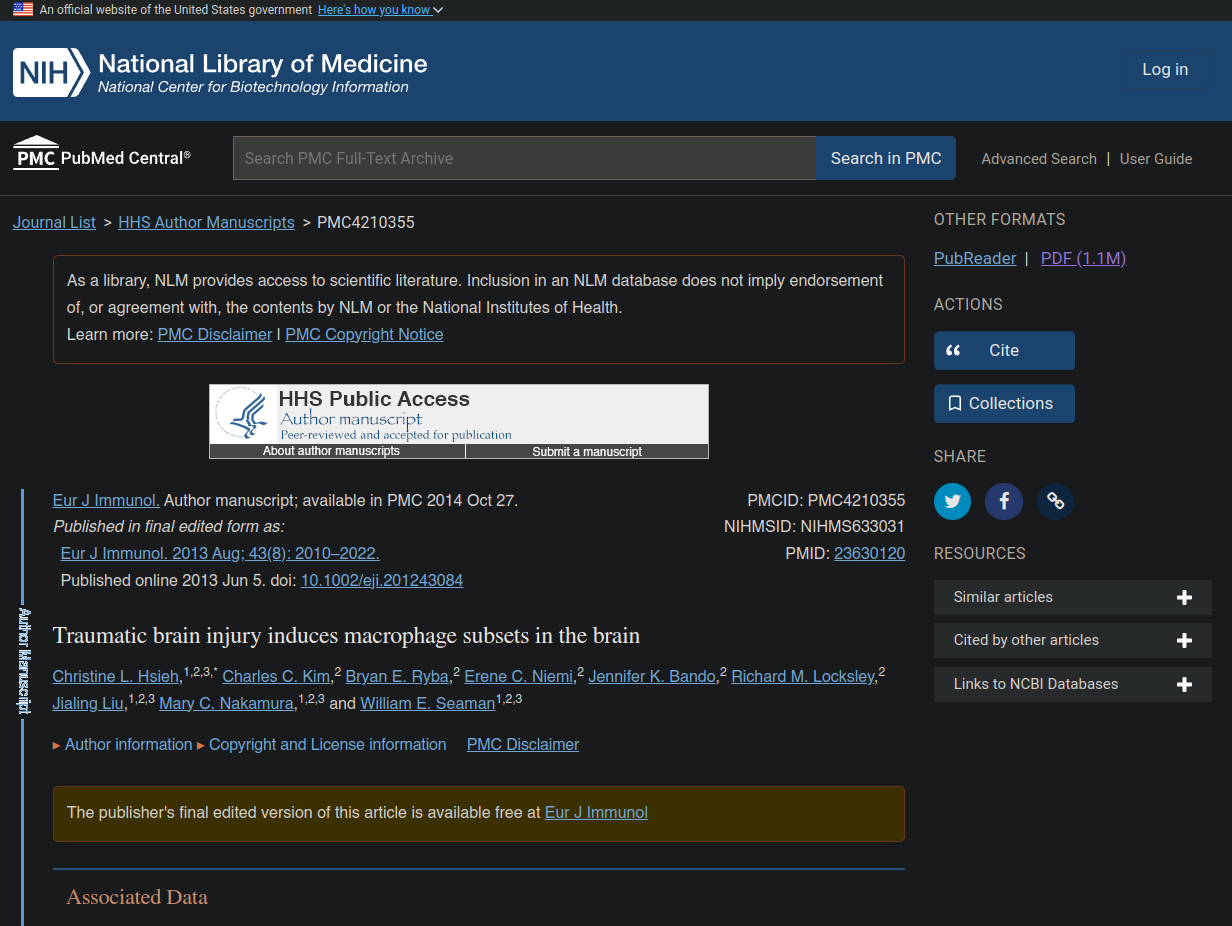This screenshot has width=1232, height=926.
Task: Download the PDF (1.1M)
Action: point(1083,258)
